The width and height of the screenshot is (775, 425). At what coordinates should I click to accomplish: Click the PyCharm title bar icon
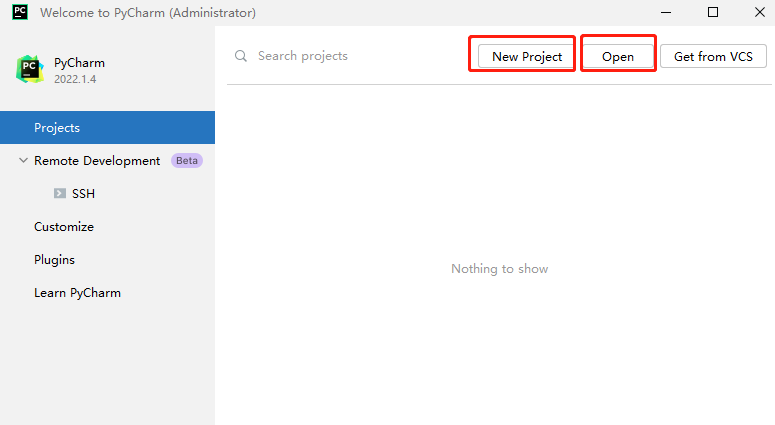[20, 12]
